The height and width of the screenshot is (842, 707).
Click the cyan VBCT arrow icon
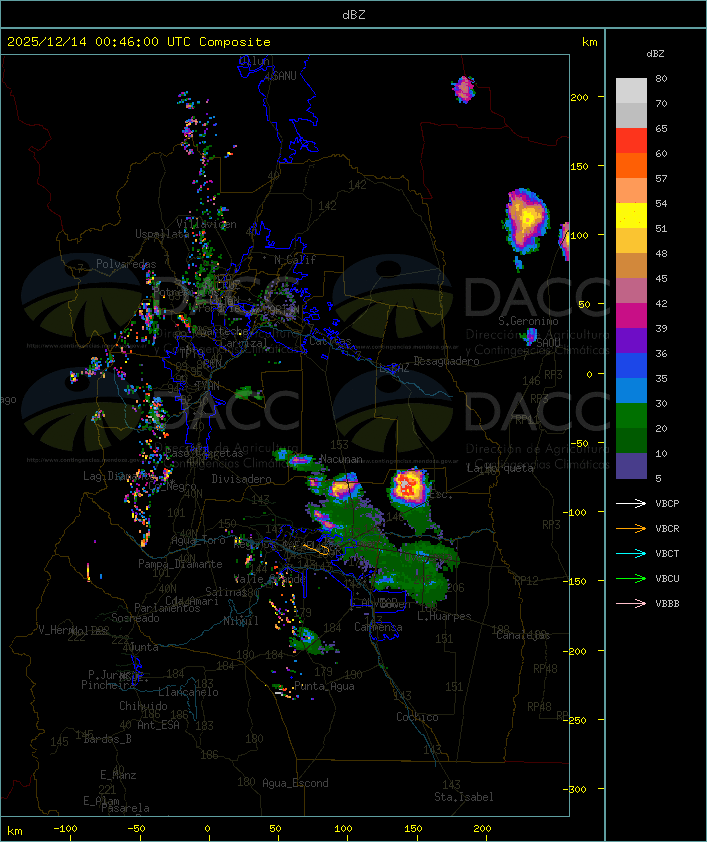(631, 553)
